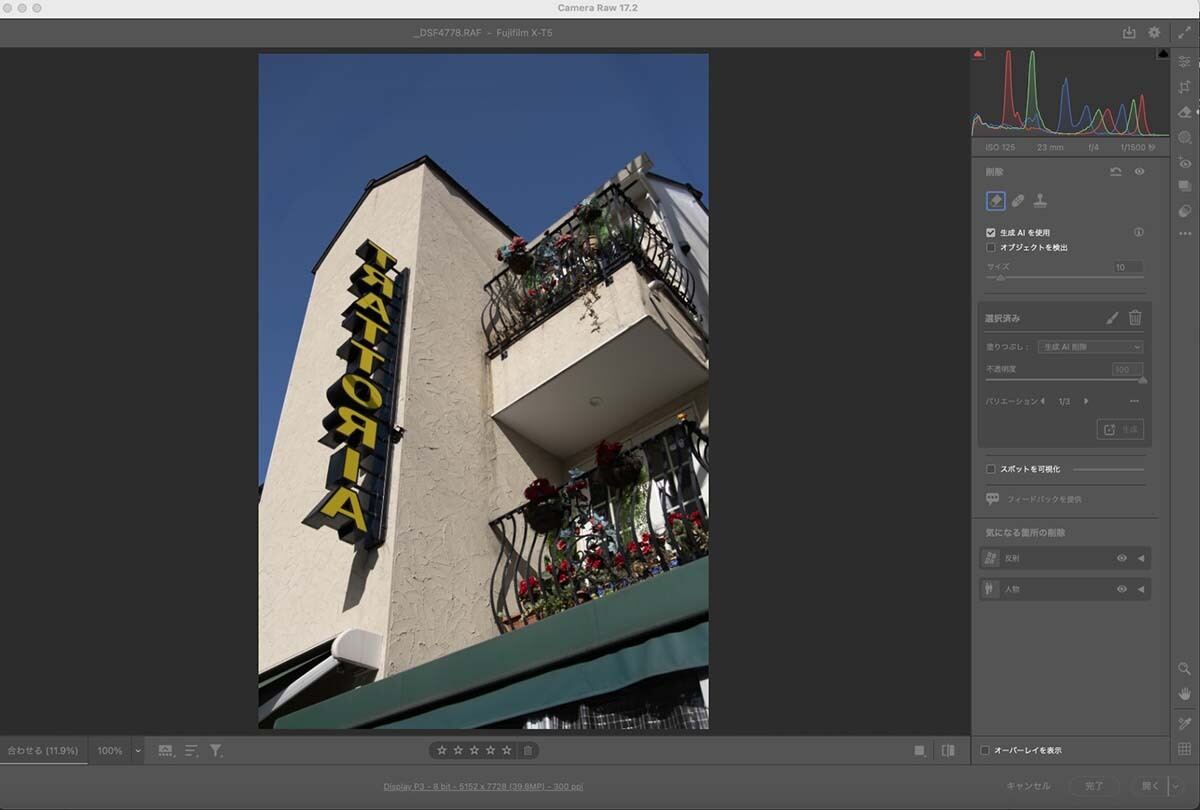This screenshot has width=1200, height=810.
Task: Choose the Clone stamp mode
Action: tap(1040, 201)
